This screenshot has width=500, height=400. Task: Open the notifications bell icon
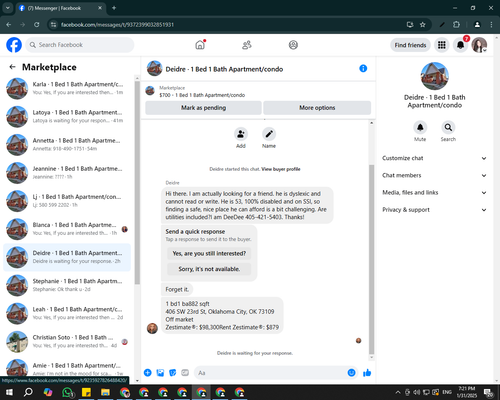[460, 45]
